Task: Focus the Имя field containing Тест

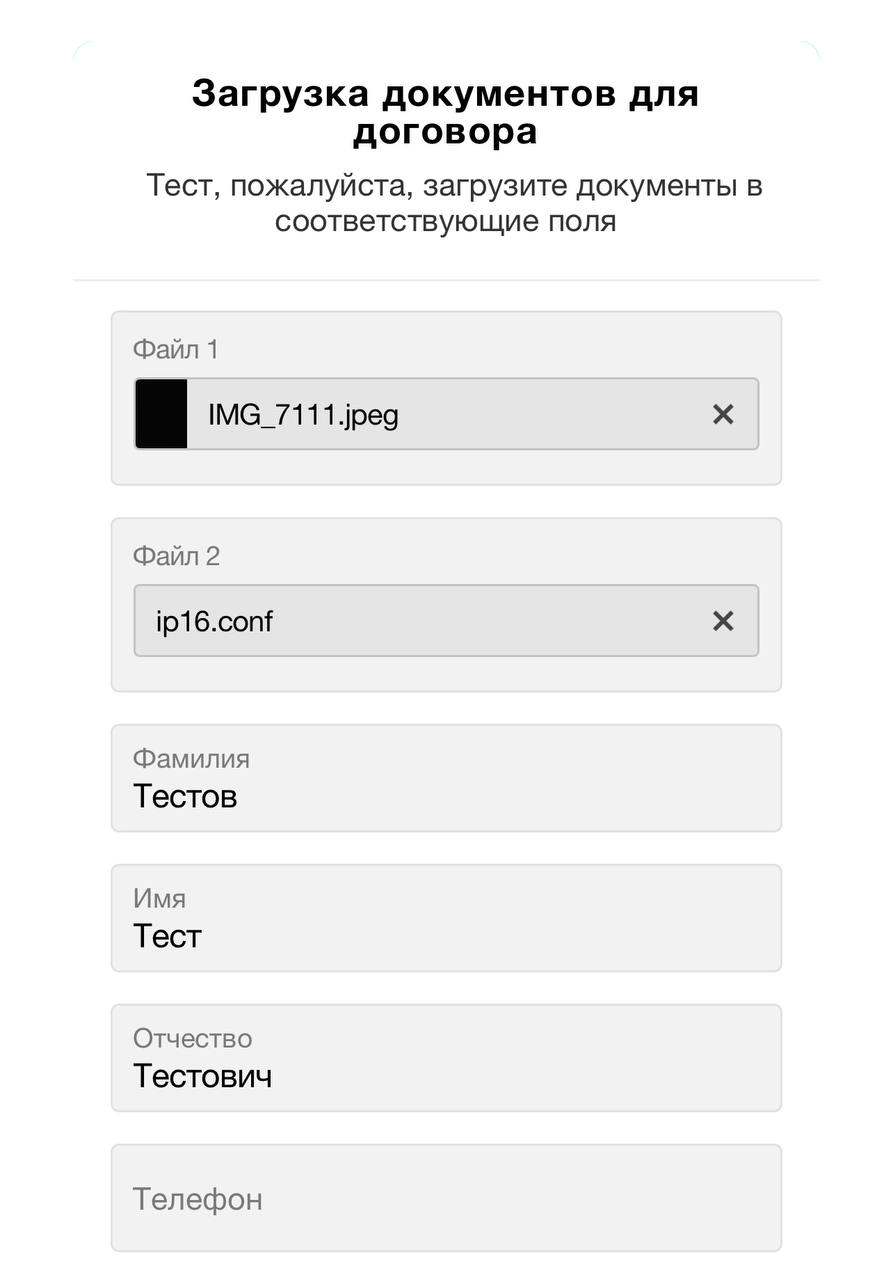Action: tap(446, 918)
